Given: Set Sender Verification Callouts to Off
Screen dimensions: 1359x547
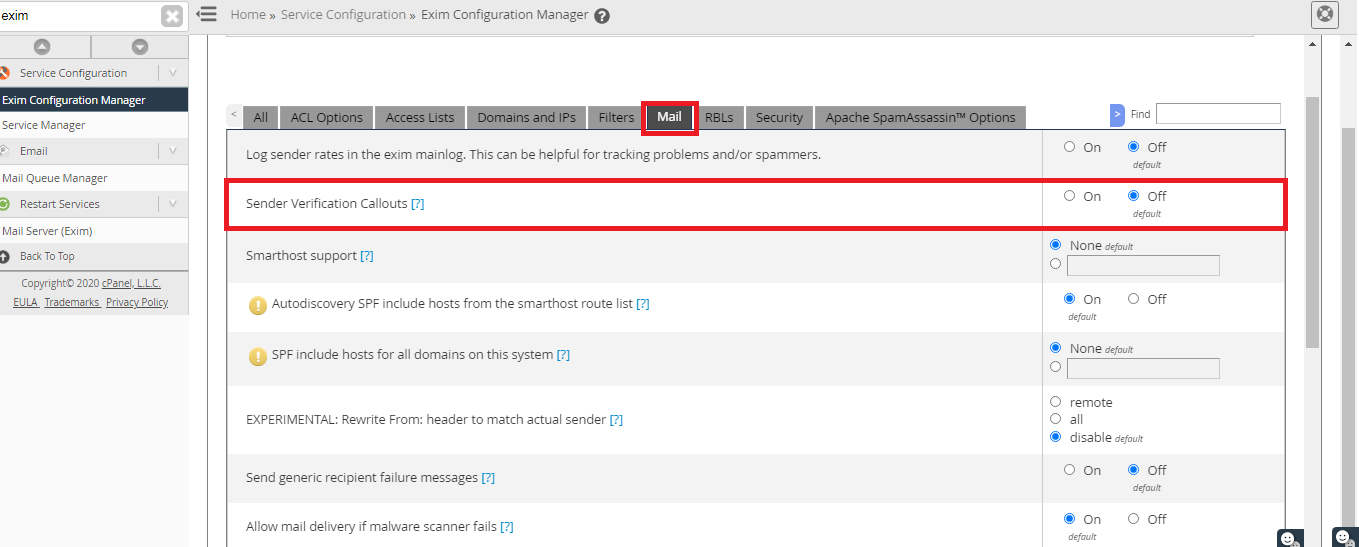Looking at the screenshot, I should point(1133,196).
